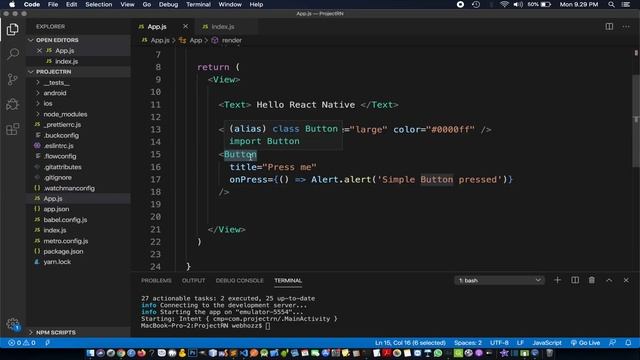Open the Manage gear menu
640x360 pixels.
pyautogui.click(x=13, y=324)
